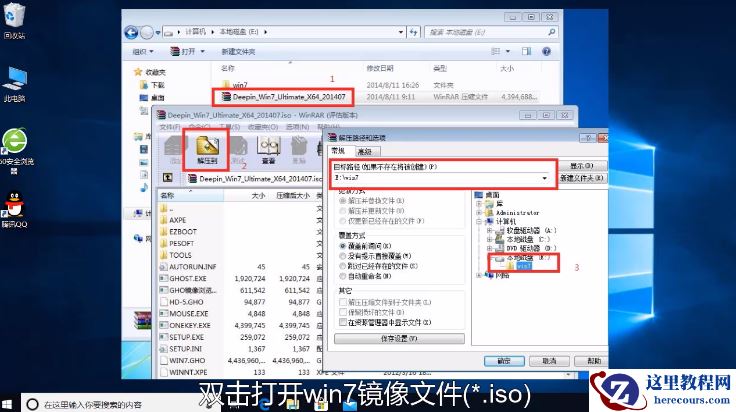This screenshot has width=736, height=412.
Task: Click the 帮助 button in extraction dialog
Action: 593,361
